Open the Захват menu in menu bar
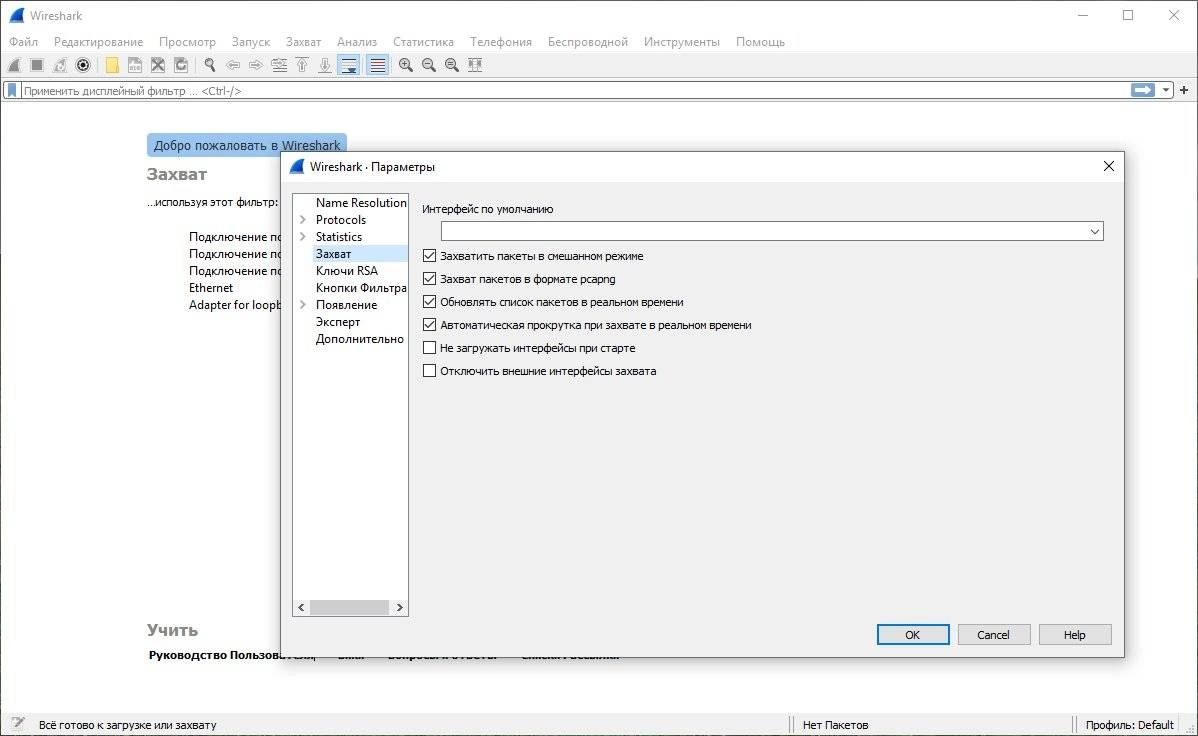Screen dimensions: 1198x736 [x=303, y=41]
